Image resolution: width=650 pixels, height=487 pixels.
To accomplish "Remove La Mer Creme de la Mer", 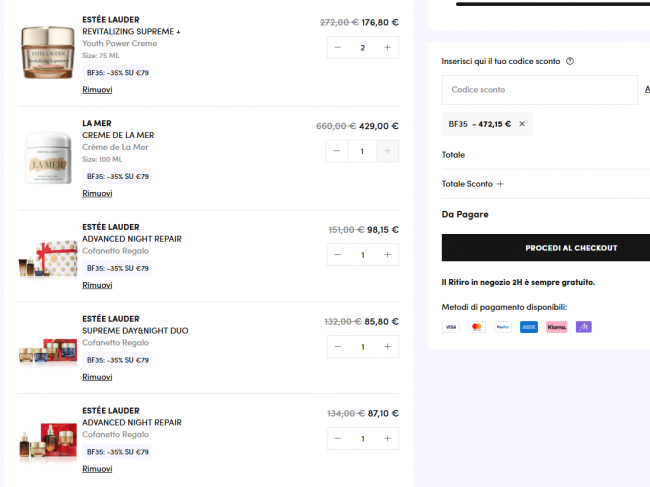I will click(x=97, y=193).
